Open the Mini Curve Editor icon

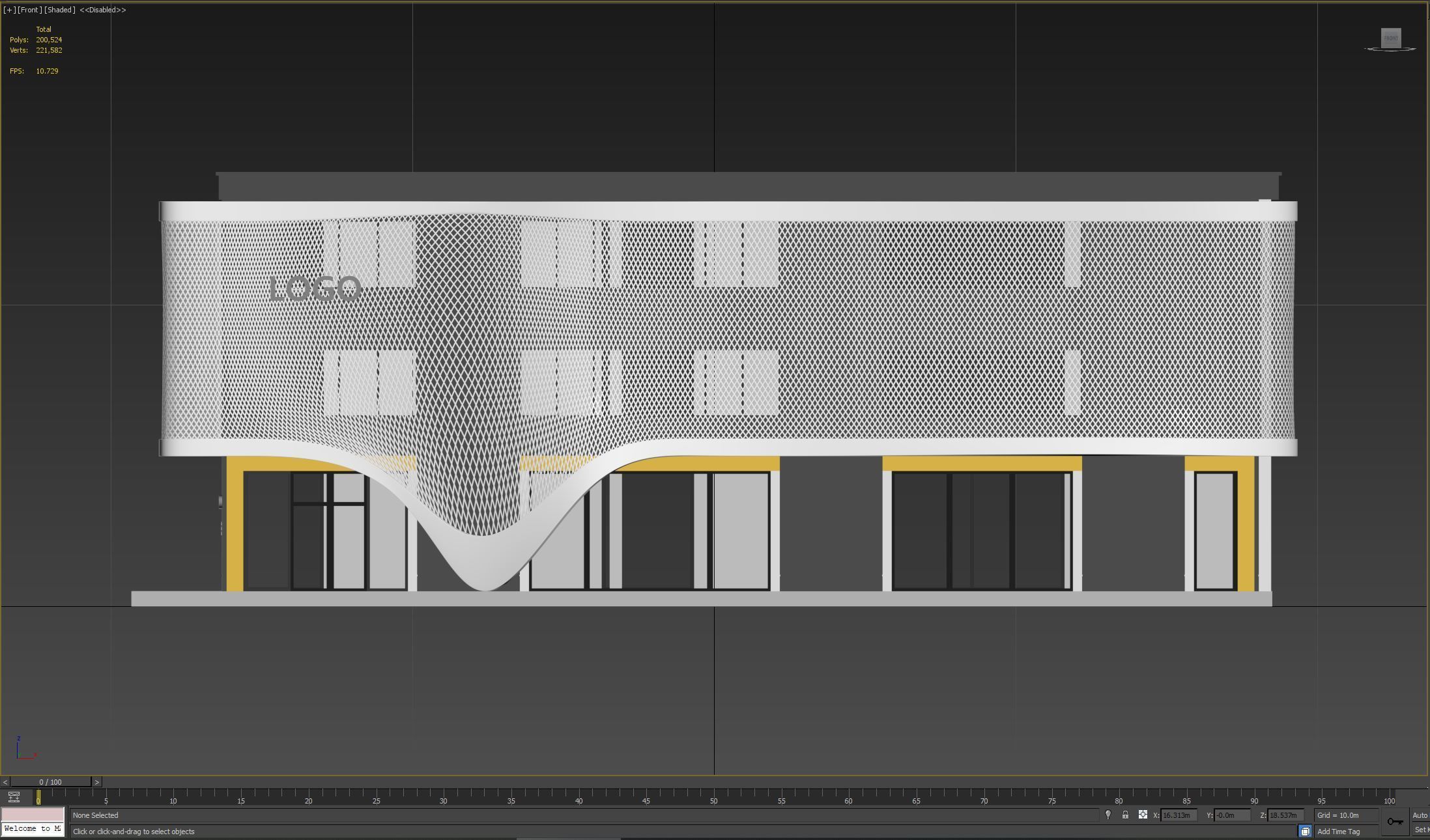click(x=14, y=797)
